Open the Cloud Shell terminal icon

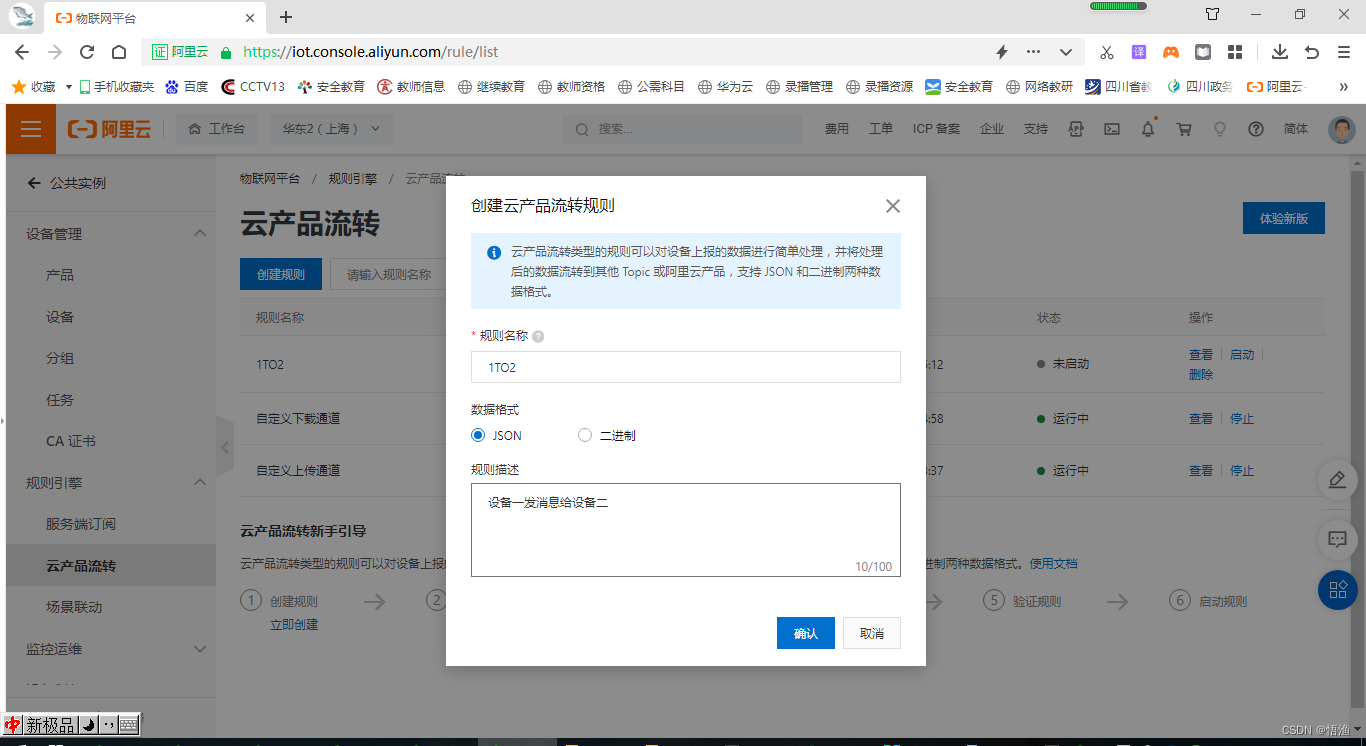coord(1112,129)
